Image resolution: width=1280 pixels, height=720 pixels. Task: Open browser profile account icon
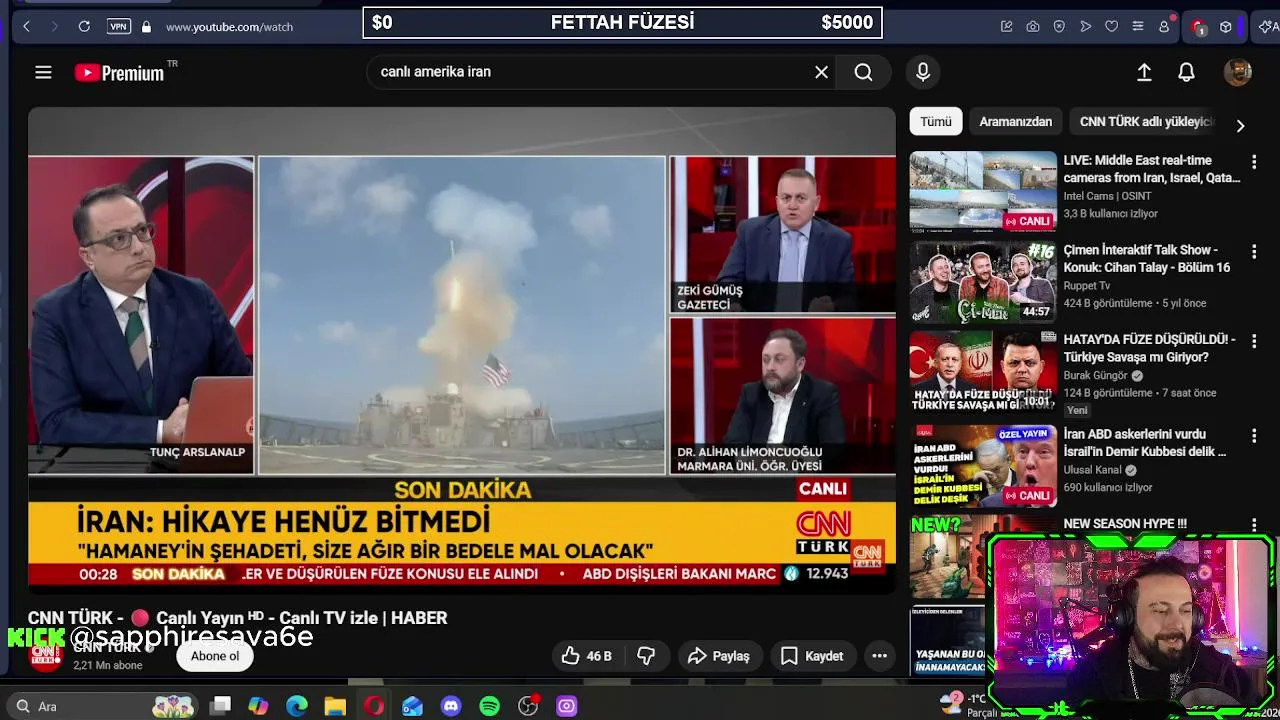(x=1164, y=27)
